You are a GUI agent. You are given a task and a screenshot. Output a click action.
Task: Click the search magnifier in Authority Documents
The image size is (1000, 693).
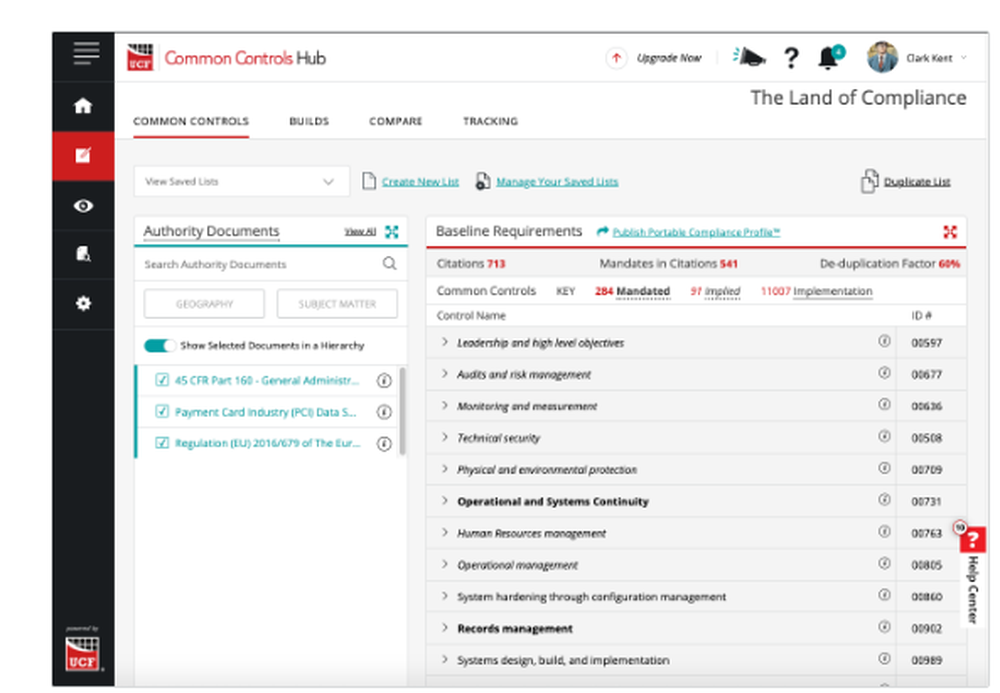point(390,263)
